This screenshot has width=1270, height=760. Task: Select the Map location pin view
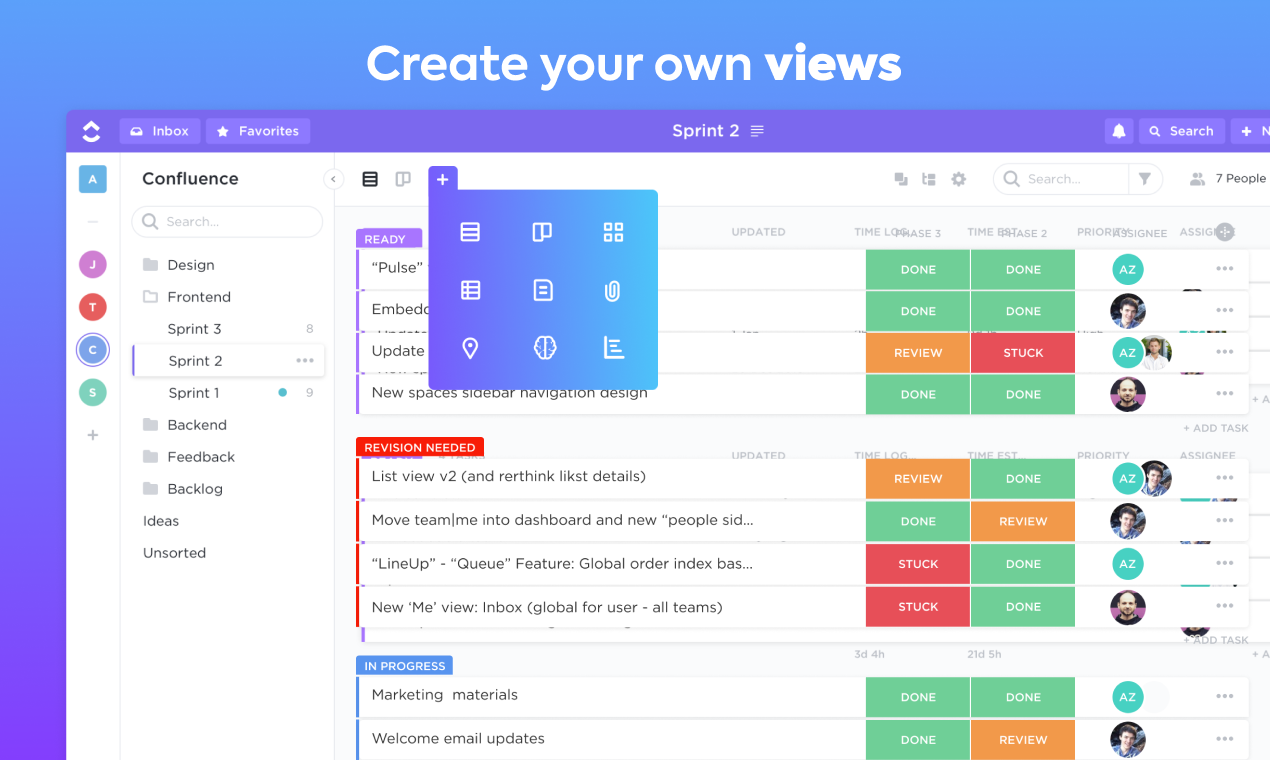coord(470,348)
